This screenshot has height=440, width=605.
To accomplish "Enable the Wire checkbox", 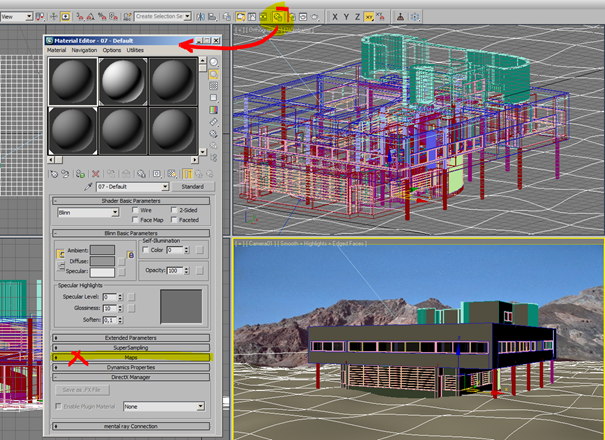I will tap(134, 211).
